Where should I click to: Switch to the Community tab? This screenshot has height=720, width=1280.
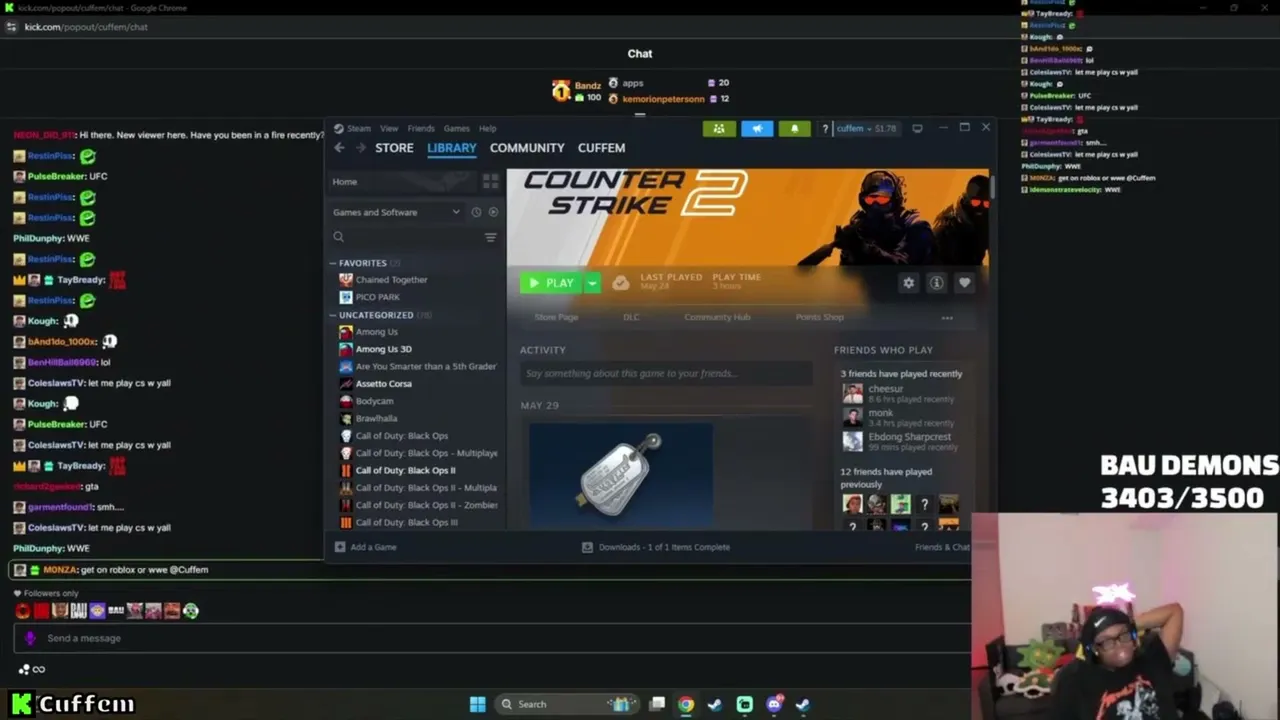527,148
